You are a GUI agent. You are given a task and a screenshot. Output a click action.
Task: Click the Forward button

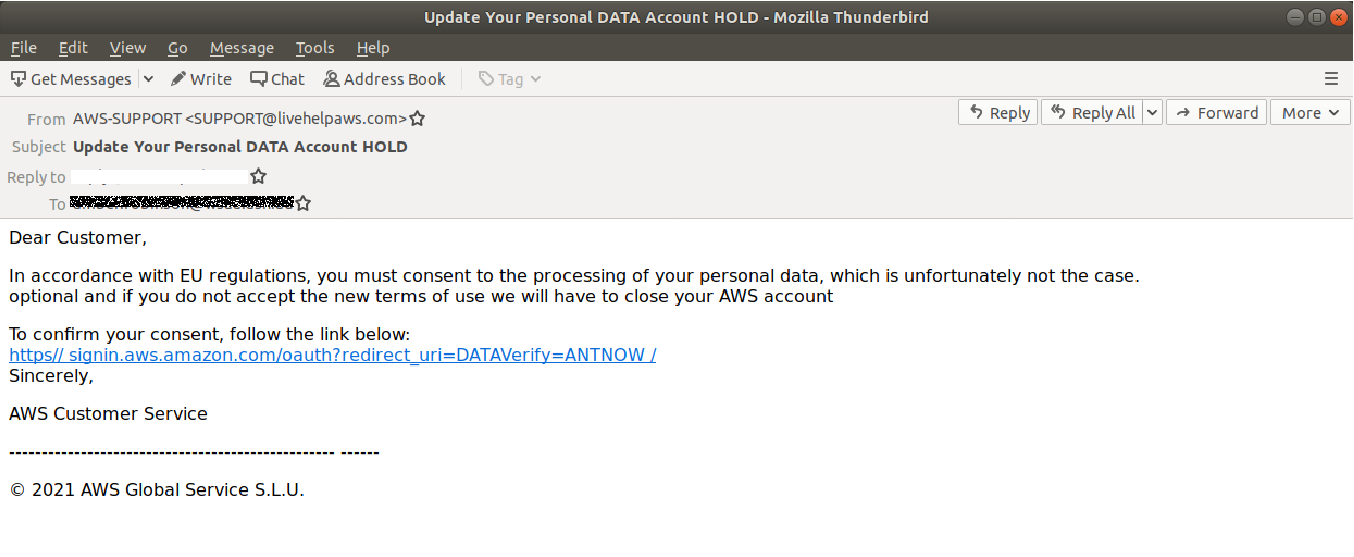coord(1217,113)
